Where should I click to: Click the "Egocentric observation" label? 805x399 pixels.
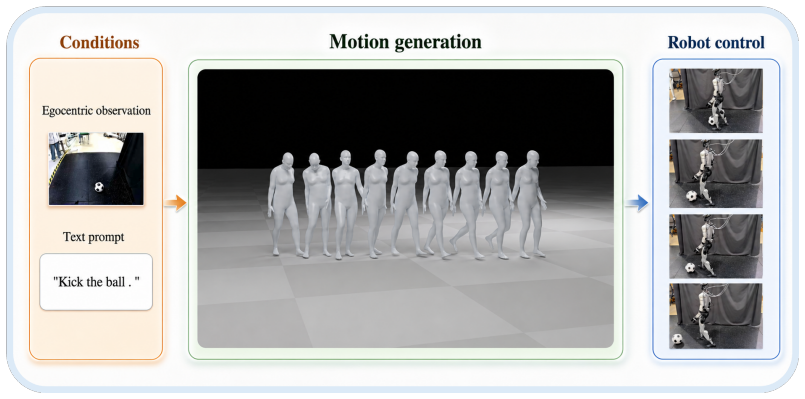[96, 111]
